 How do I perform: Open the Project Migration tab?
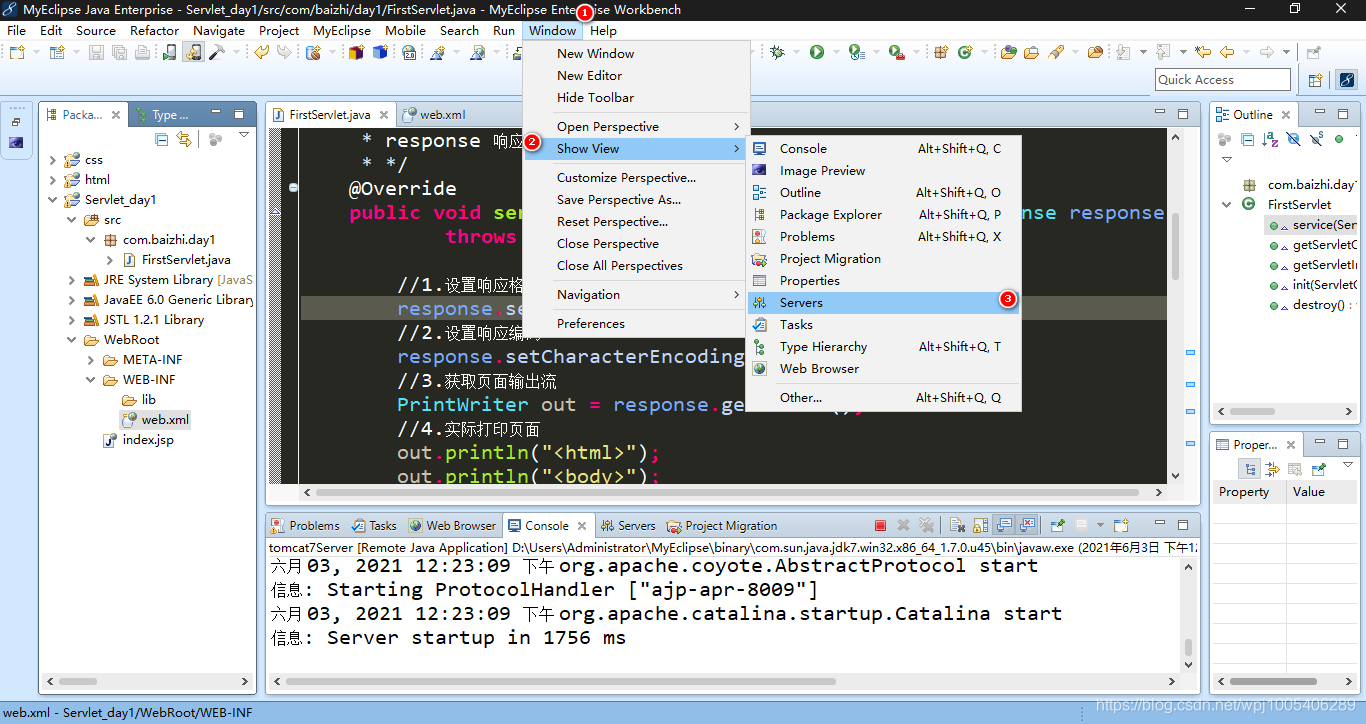pos(722,526)
